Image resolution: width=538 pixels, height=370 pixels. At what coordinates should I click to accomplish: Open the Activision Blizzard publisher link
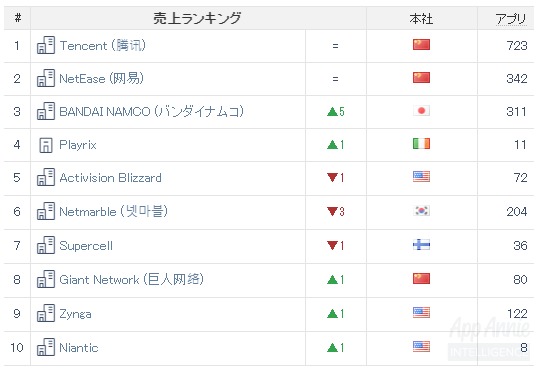point(110,178)
